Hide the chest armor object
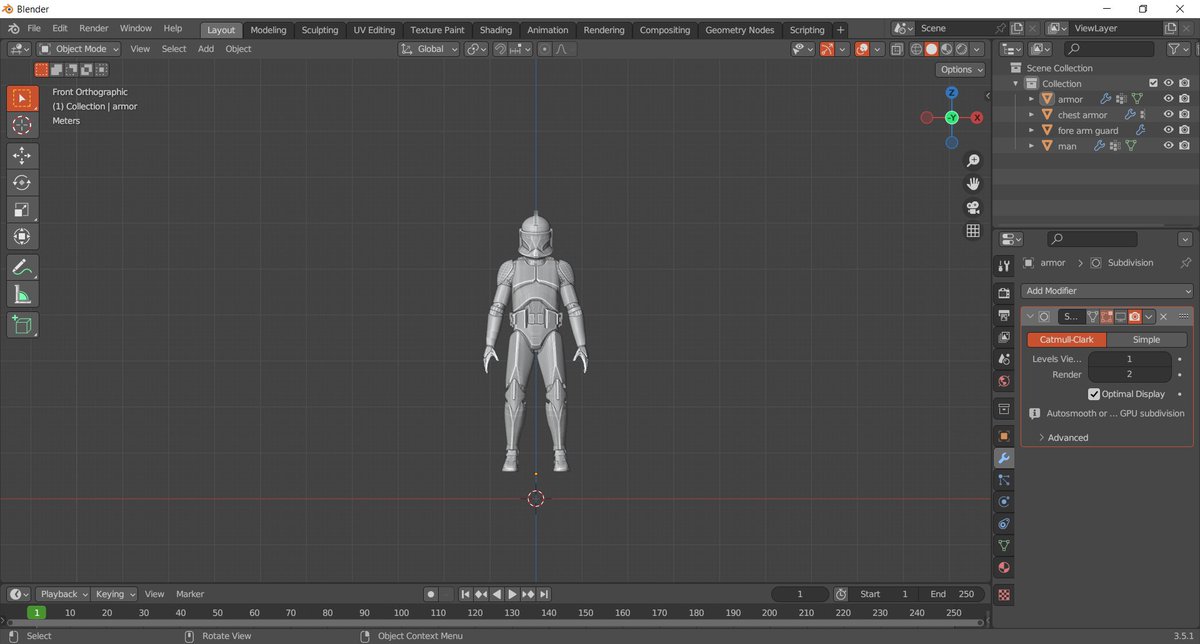The width and height of the screenshot is (1200, 644). [x=1168, y=115]
